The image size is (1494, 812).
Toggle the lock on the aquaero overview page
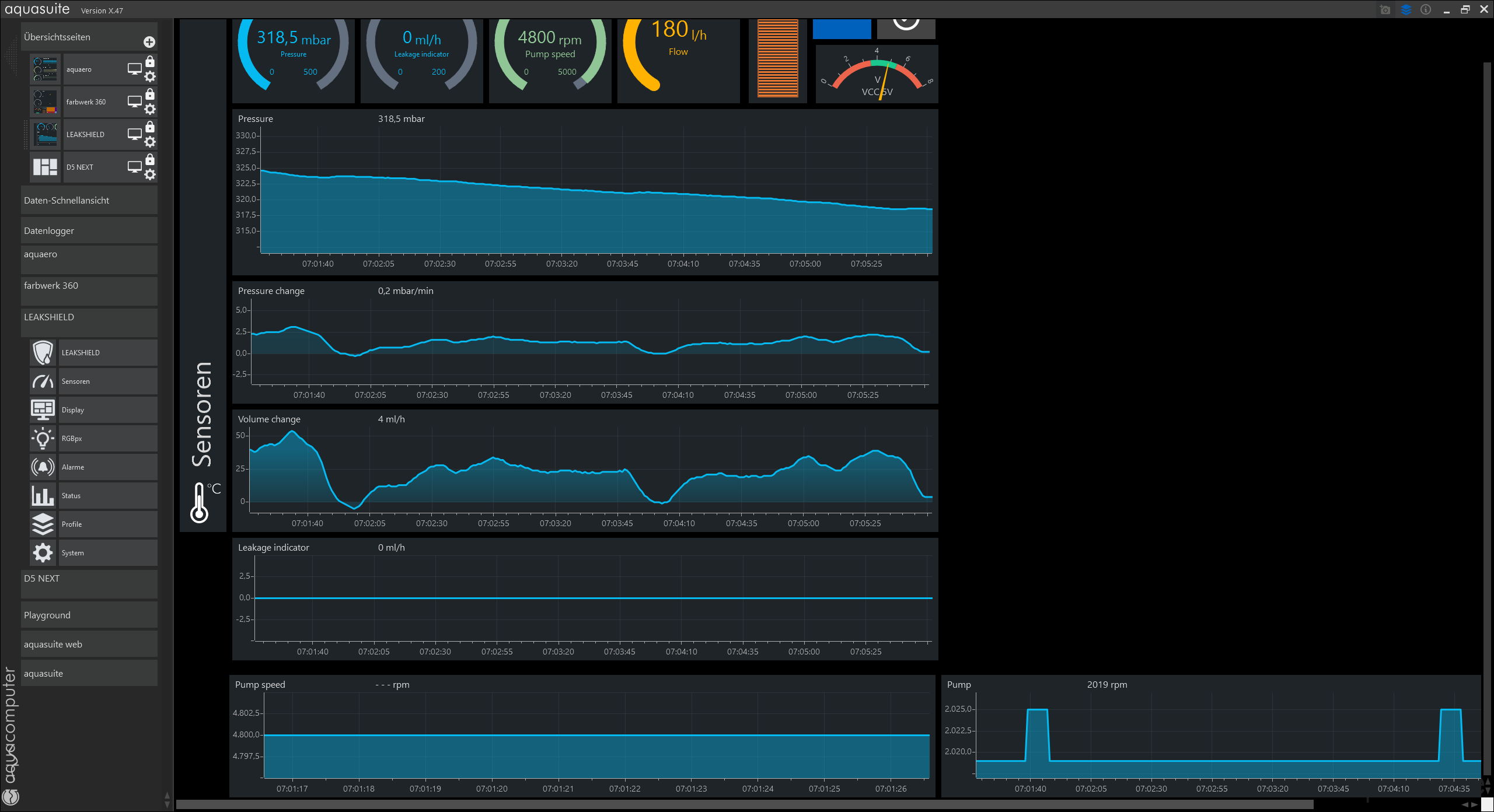pos(150,62)
